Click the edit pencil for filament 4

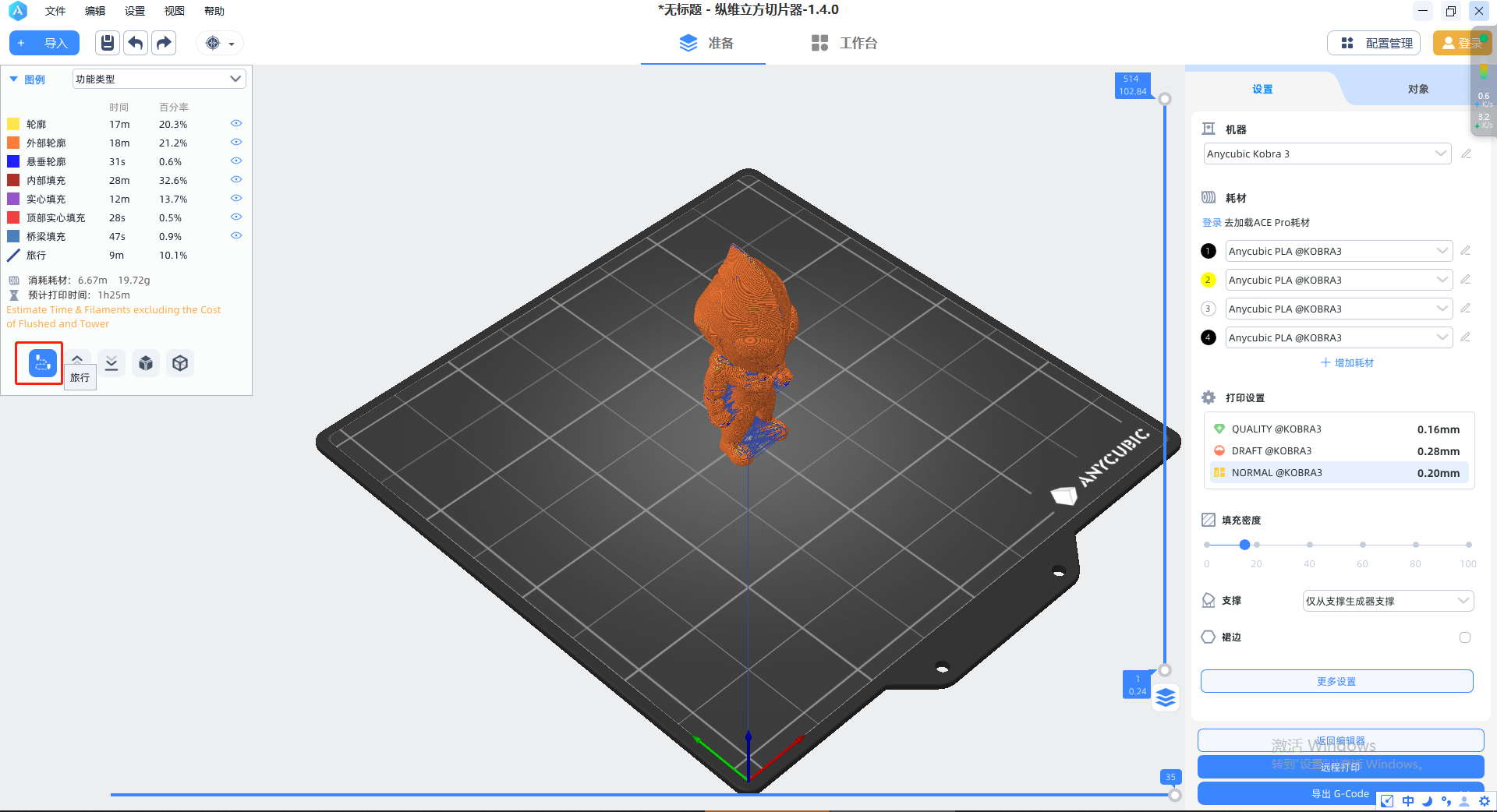(1466, 337)
